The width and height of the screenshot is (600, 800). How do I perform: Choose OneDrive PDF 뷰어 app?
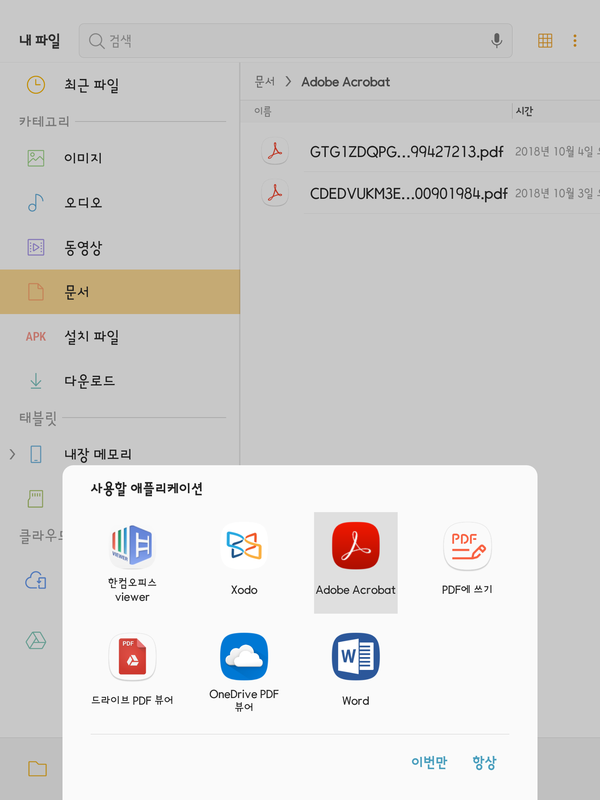point(244,673)
